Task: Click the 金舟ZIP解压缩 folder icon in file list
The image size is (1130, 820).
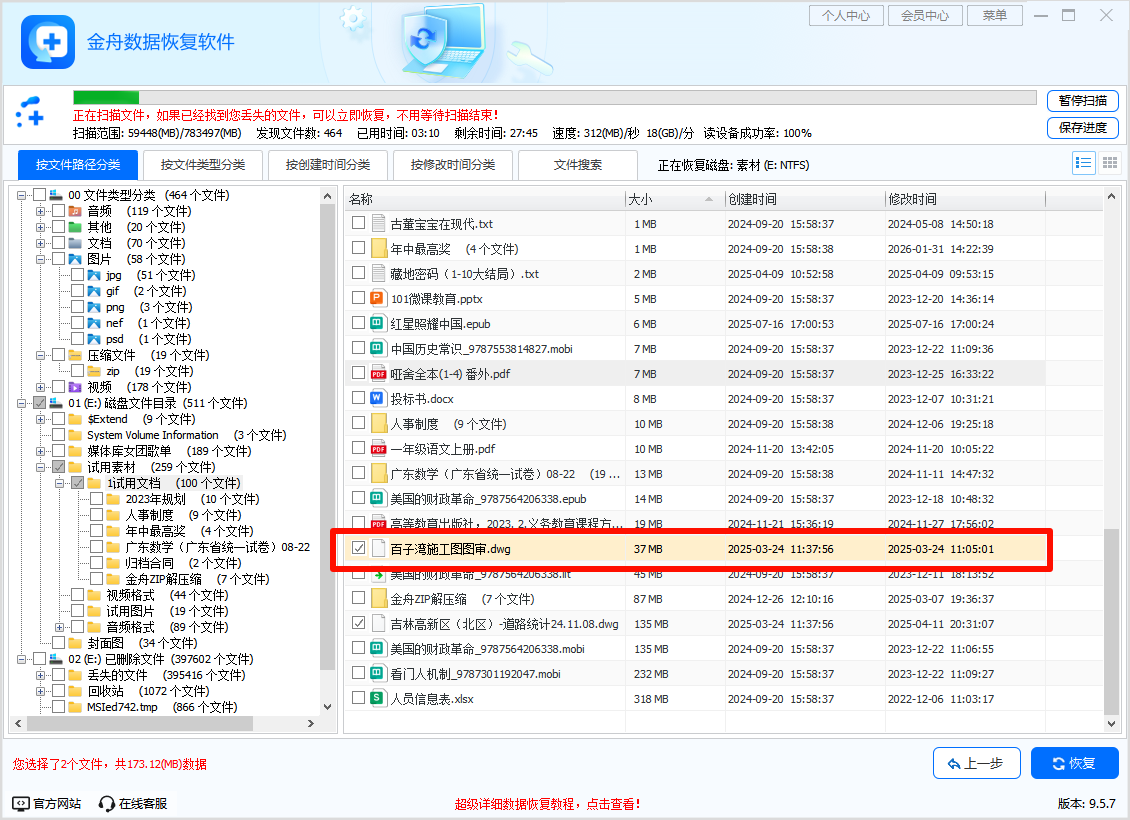Action: [x=379, y=599]
